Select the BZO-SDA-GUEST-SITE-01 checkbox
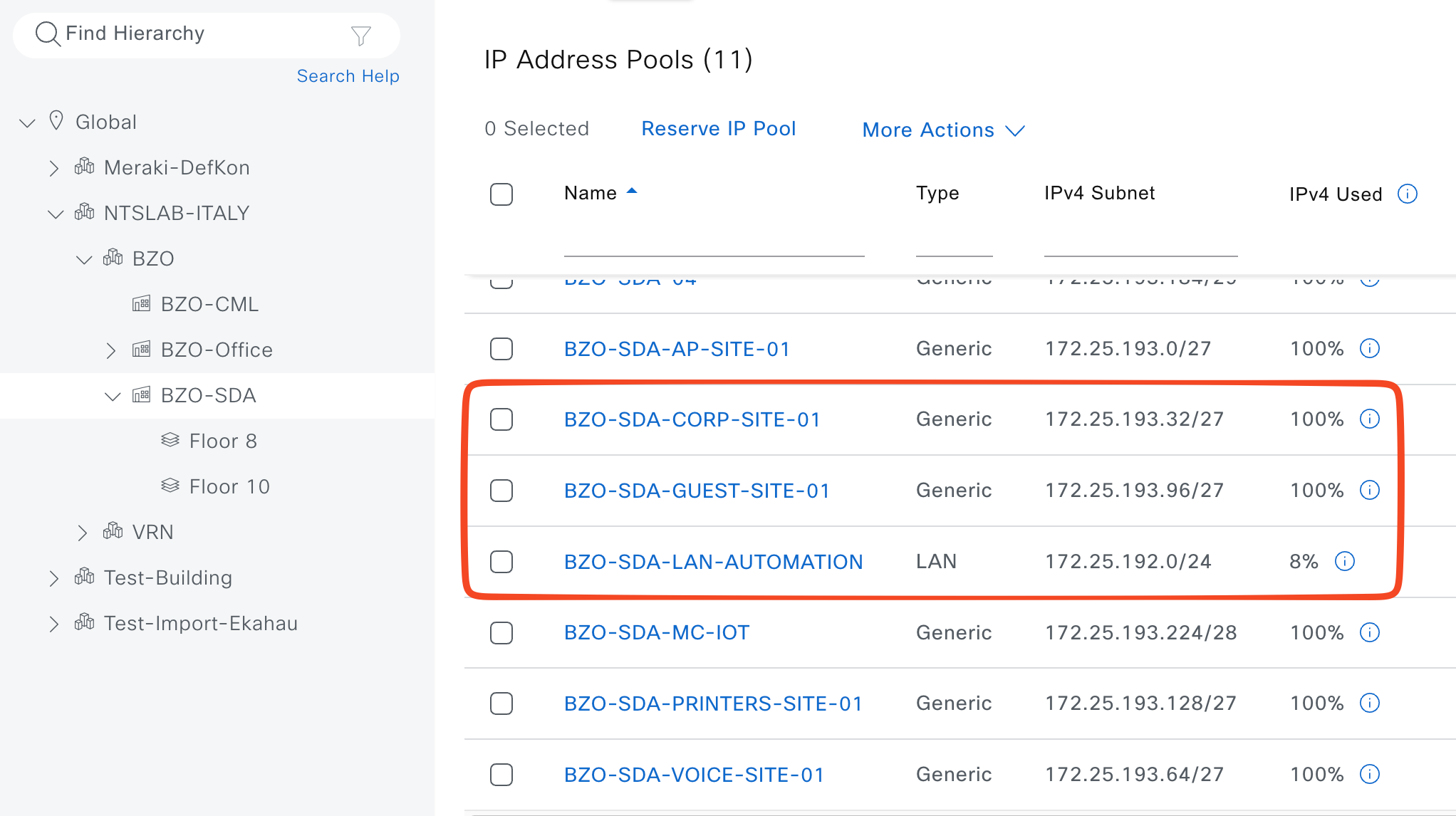Image resolution: width=1456 pixels, height=816 pixels. [501, 490]
